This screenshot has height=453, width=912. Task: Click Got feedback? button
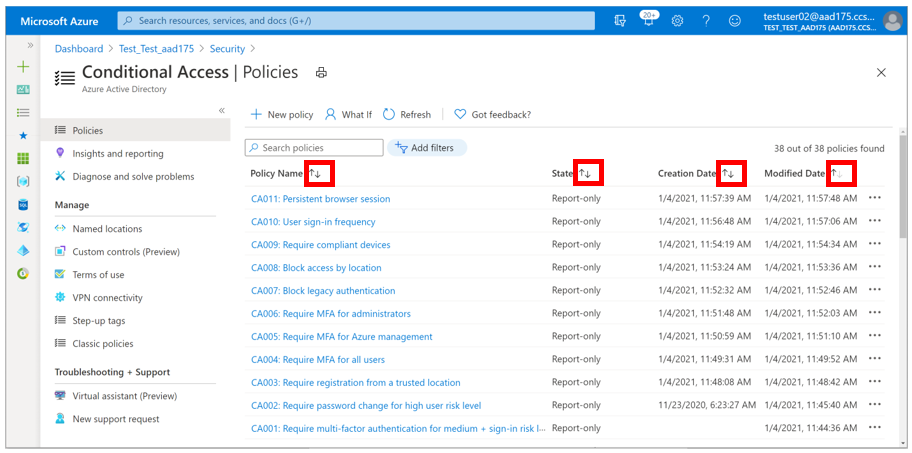tap(493, 115)
